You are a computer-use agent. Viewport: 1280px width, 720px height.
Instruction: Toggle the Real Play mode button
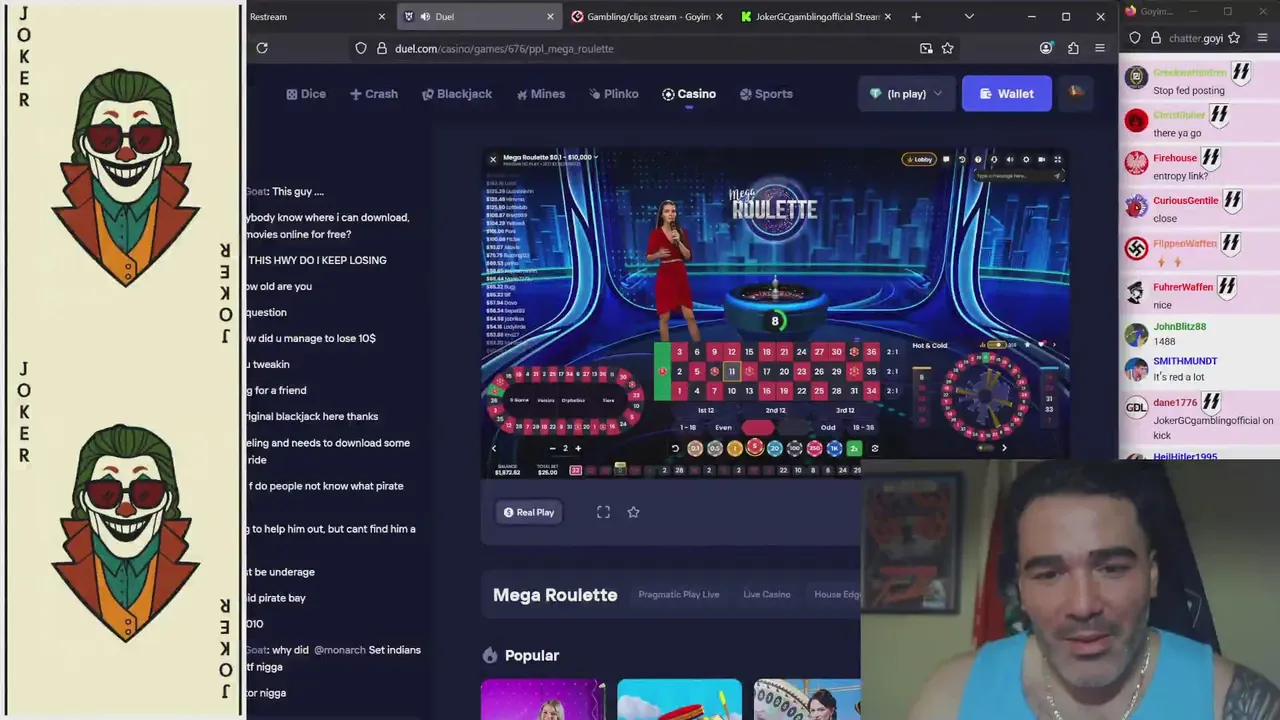click(x=529, y=512)
